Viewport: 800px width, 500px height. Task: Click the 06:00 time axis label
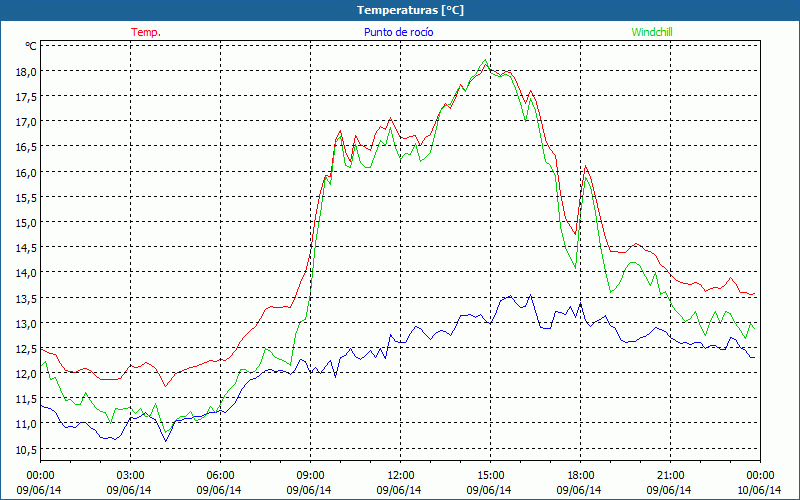point(220,476)
